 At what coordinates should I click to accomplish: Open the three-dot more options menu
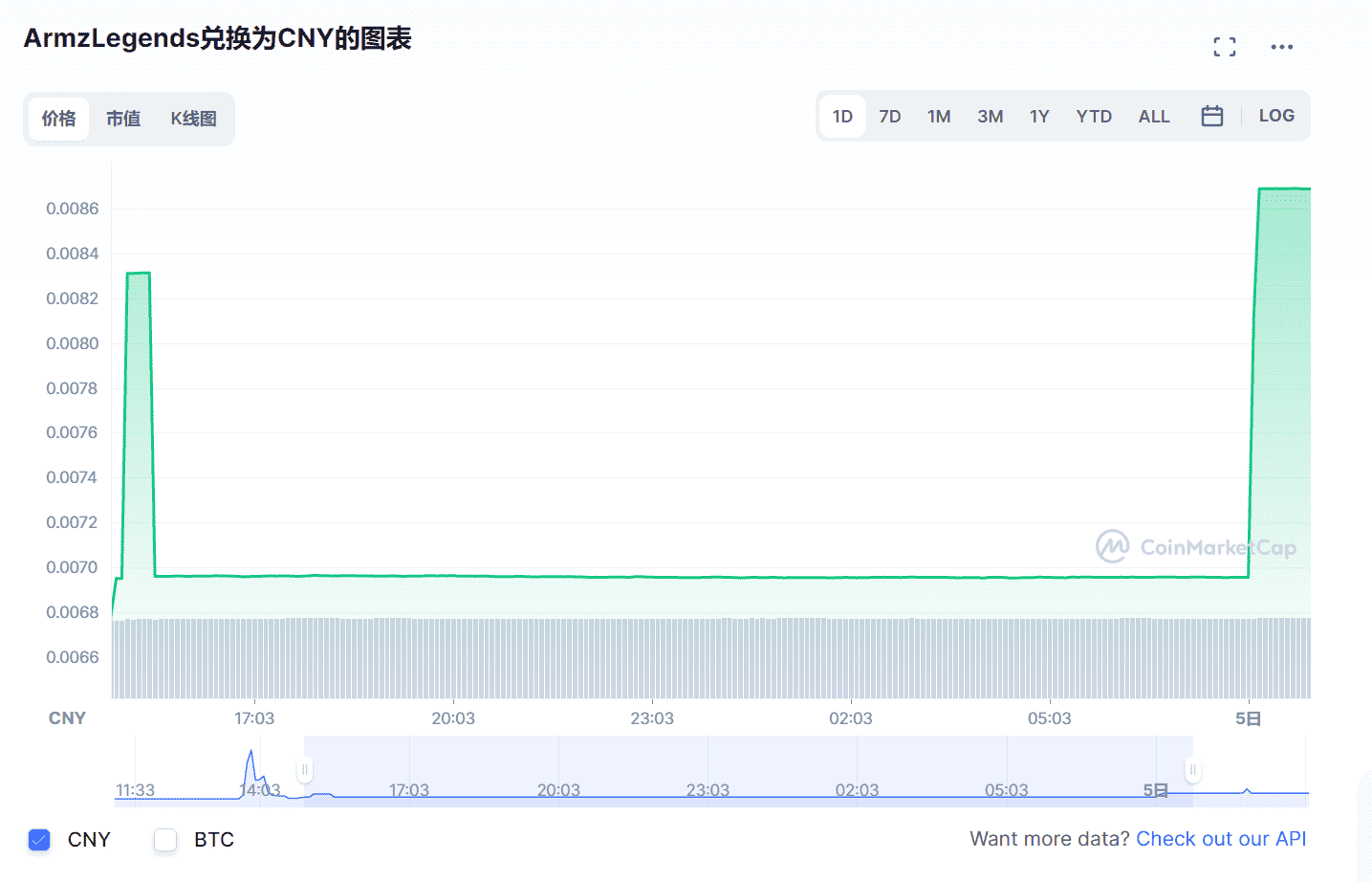pos(1281,47)
